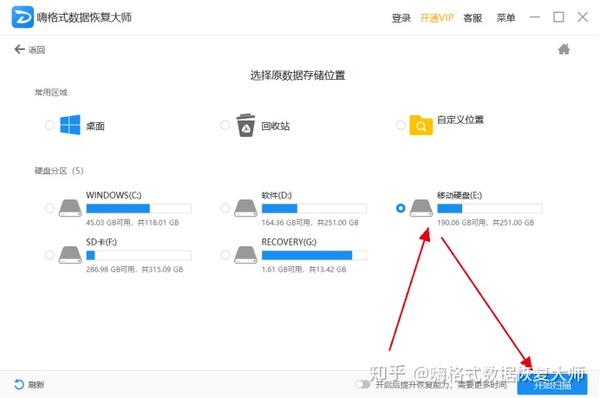This screenshot has height=398, width=600.
Task: Click text 286.98 GB可用, 共315.09 GB
Action: pos(135,269)
